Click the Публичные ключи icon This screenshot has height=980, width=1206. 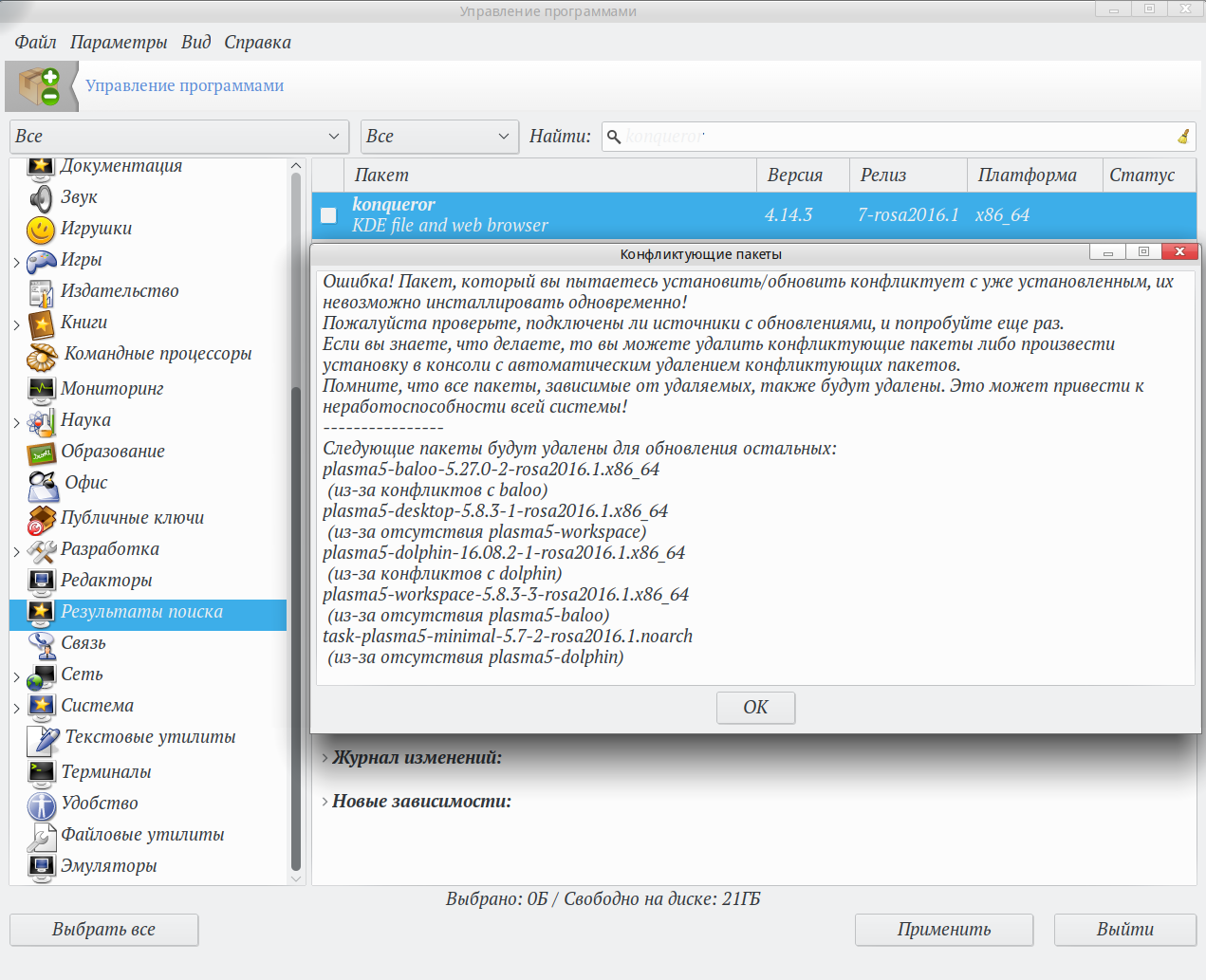click(x=41, y=518)
